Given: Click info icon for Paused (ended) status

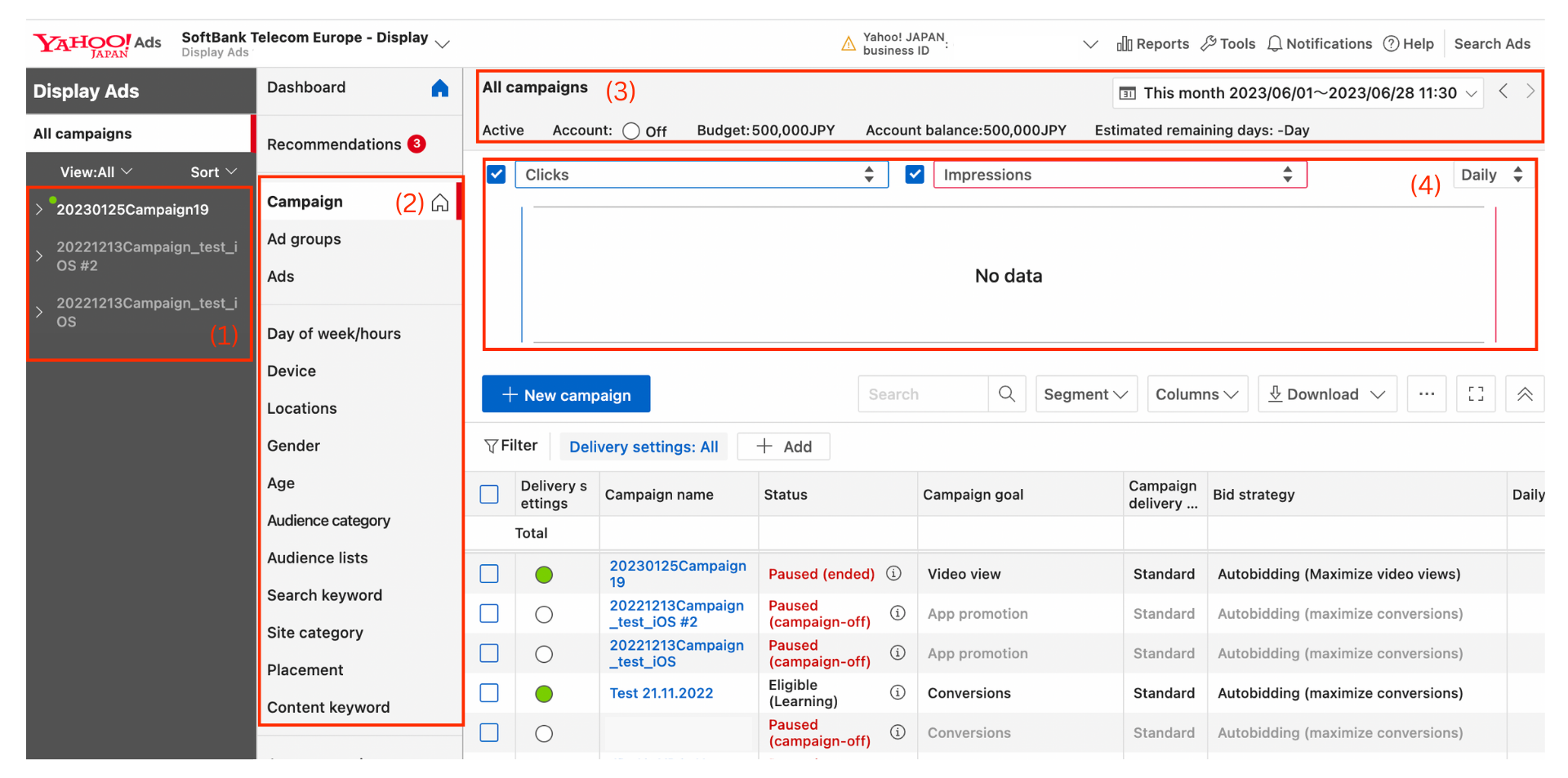Looking at the screenshot, I should coord(893,573).
